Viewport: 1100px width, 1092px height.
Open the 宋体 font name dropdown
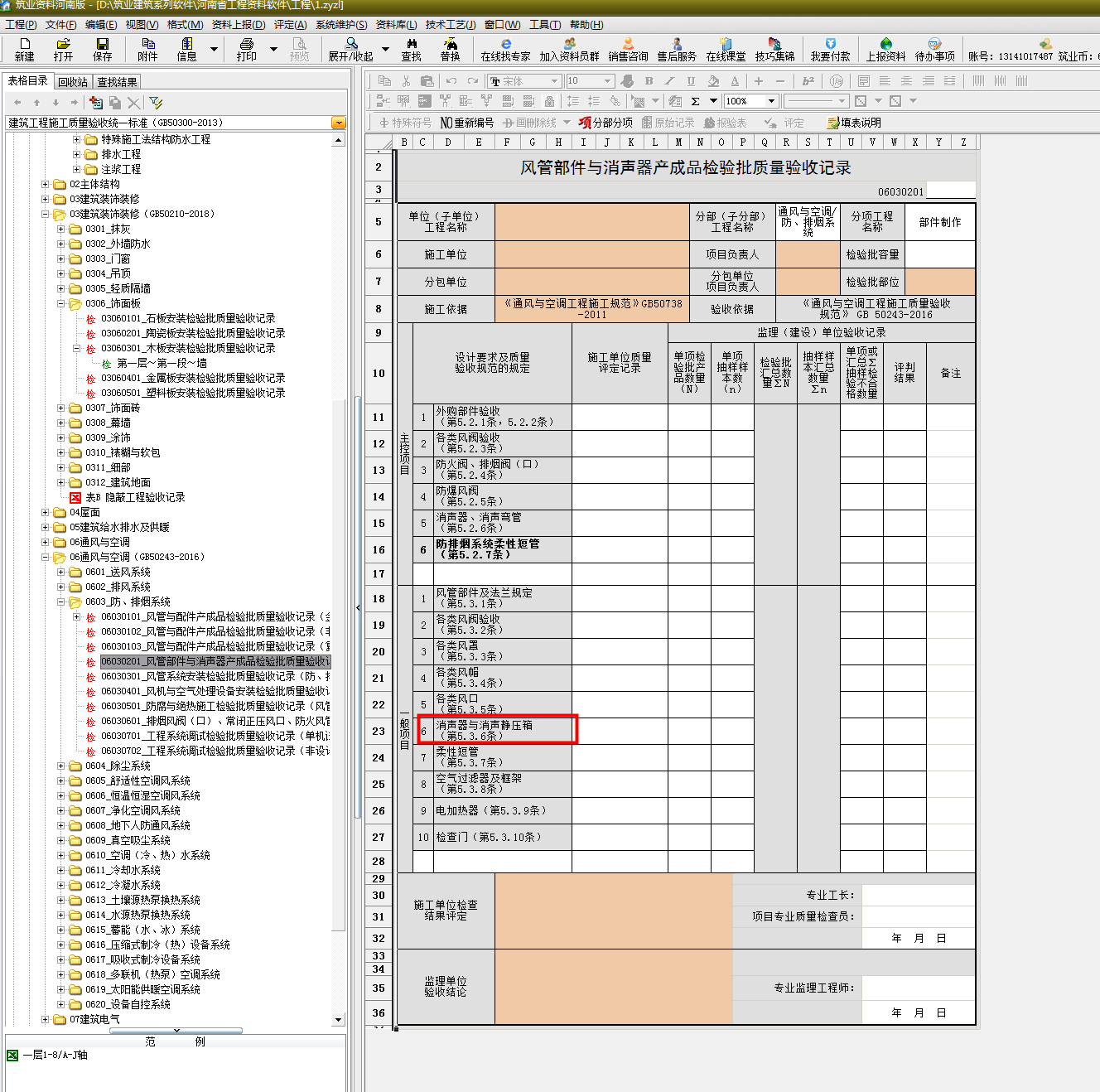[x=554, y=80]
